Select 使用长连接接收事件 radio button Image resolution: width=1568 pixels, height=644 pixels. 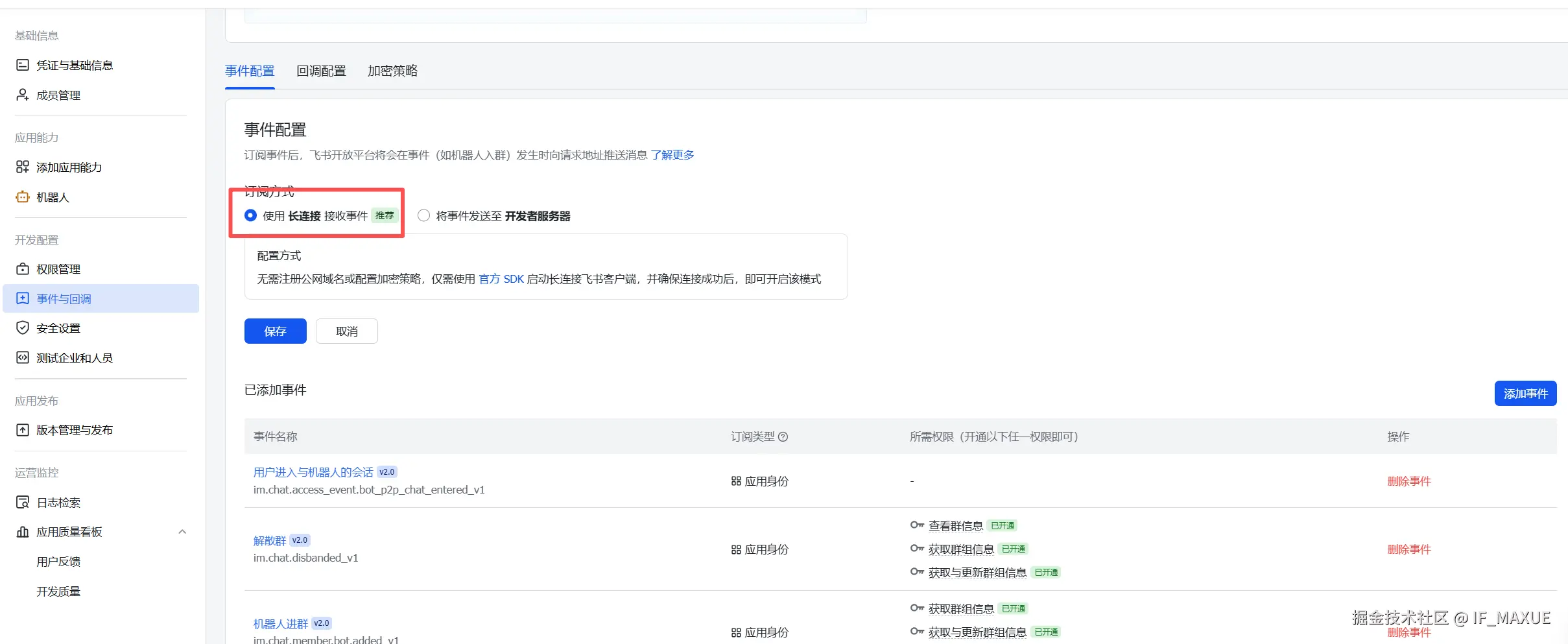pyautogui.click(x=251, y=215)
